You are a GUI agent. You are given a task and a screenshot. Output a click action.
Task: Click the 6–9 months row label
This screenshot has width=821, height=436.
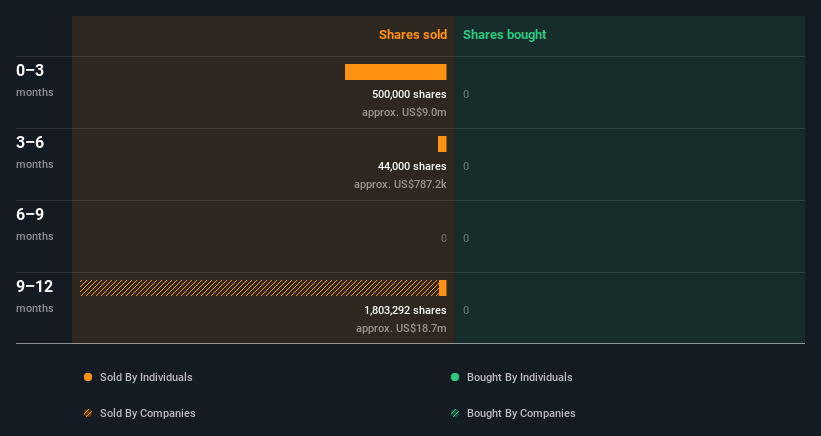click(x=35, y=225)
